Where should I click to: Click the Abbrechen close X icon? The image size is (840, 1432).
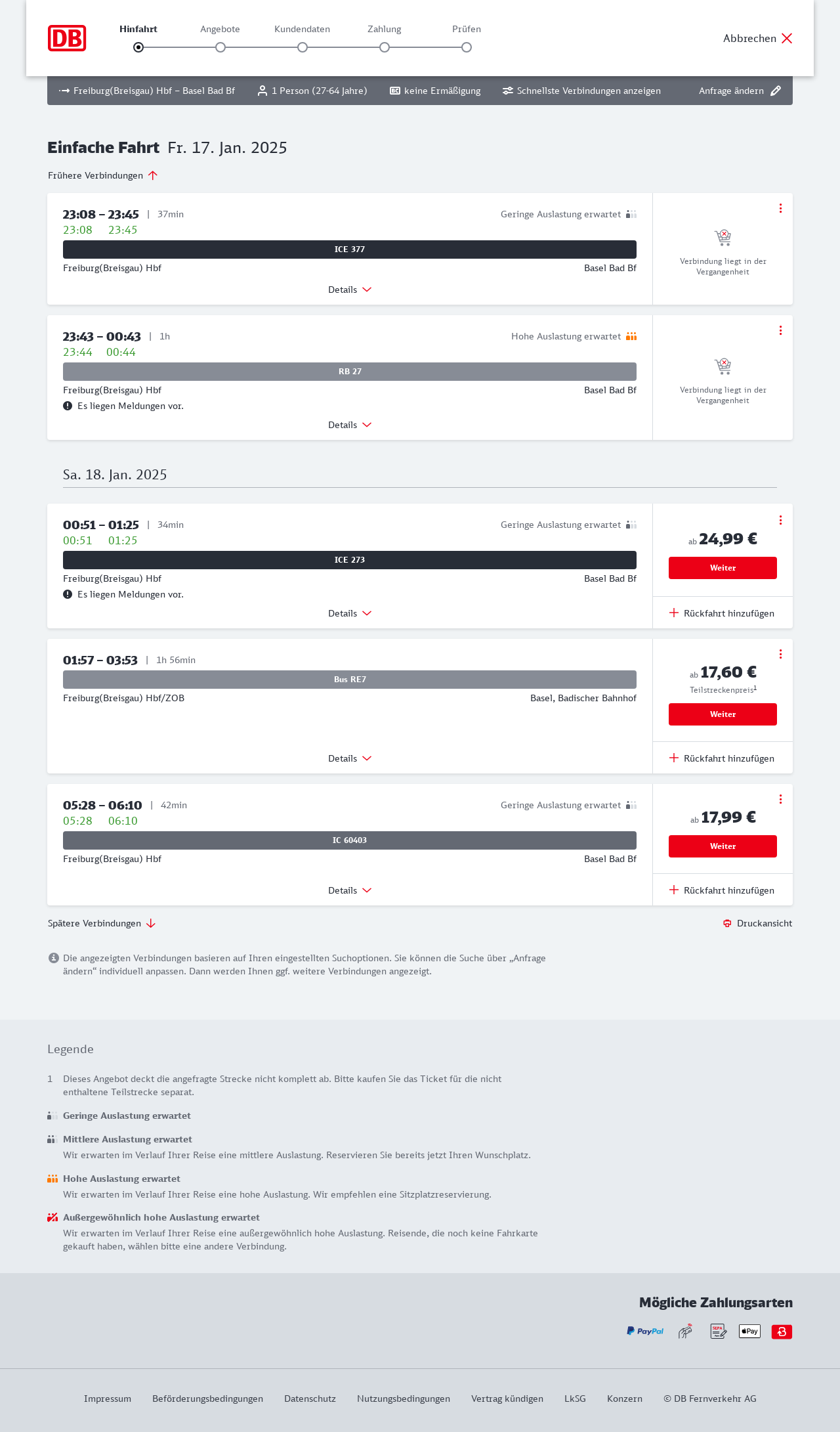[x=787, y=38]
